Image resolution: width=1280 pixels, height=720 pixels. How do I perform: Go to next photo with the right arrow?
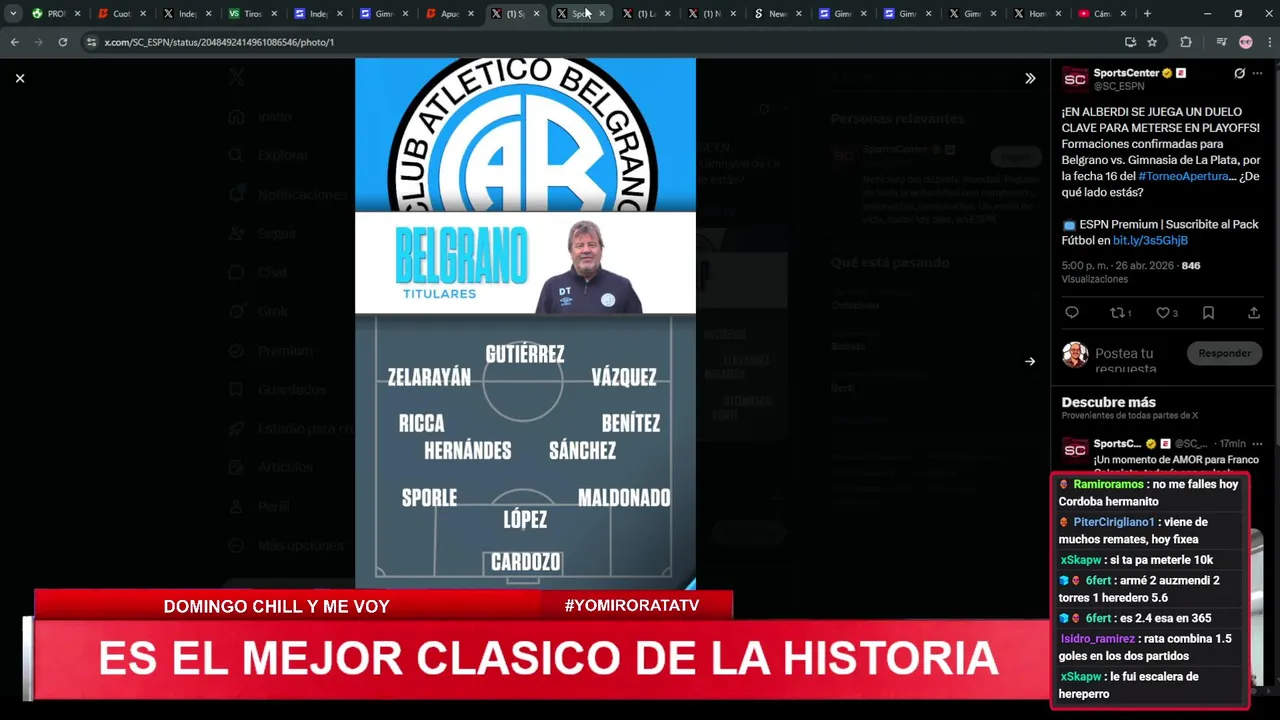click(1030, 361)
